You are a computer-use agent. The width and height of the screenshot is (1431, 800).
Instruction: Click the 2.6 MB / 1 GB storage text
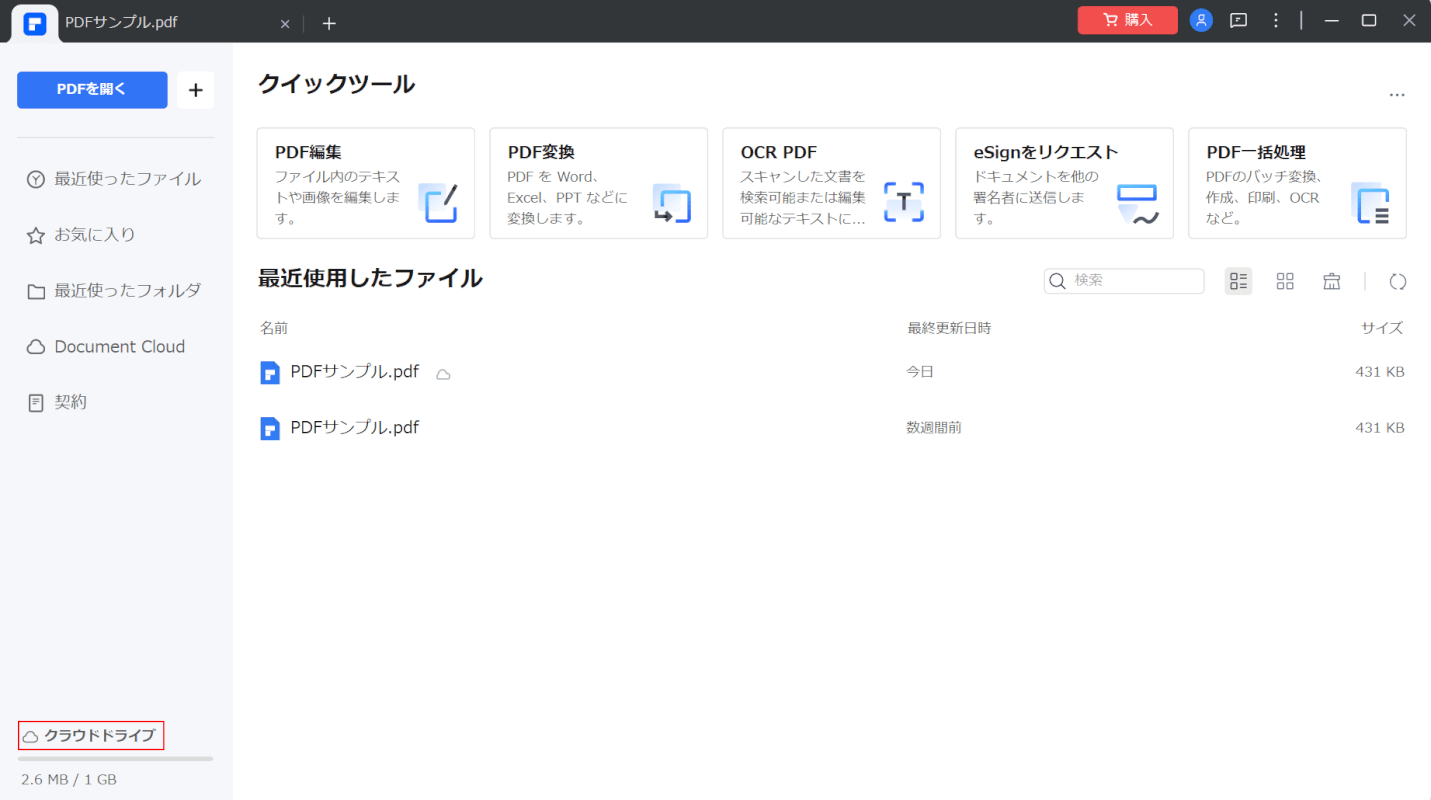[69, 779]
